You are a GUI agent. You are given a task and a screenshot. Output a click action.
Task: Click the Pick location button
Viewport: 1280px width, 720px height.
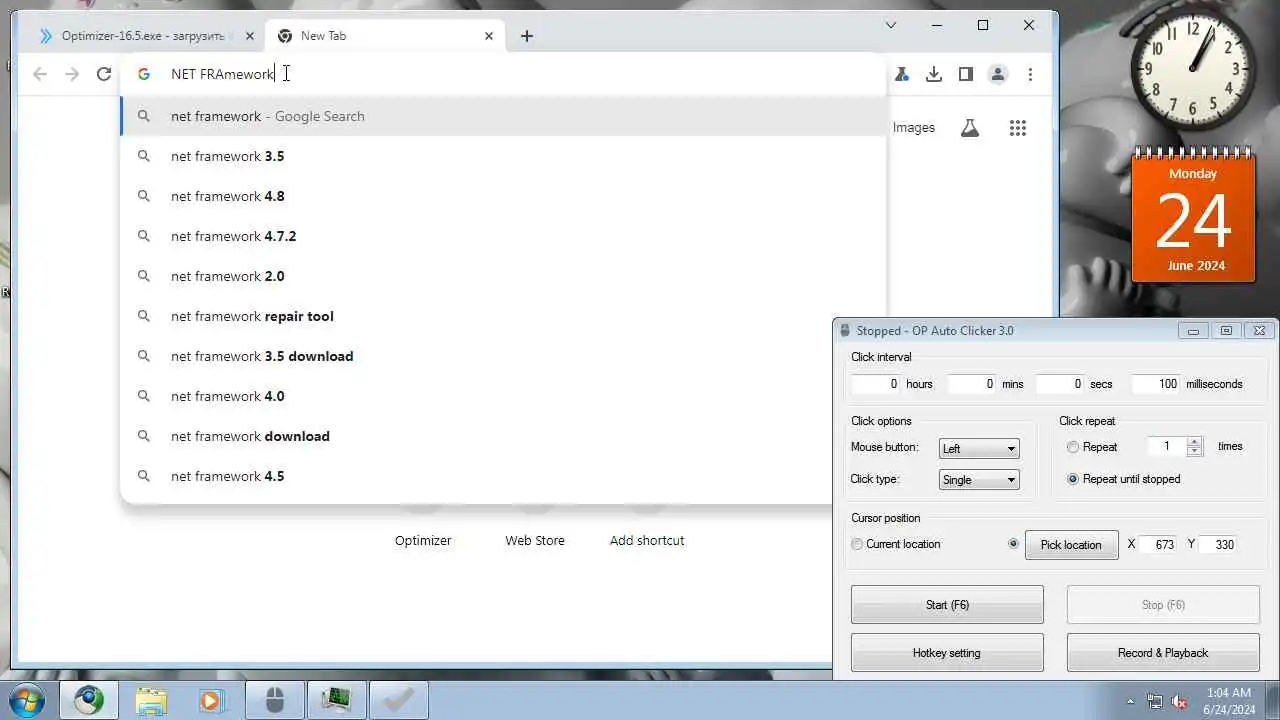point(1071,545)
